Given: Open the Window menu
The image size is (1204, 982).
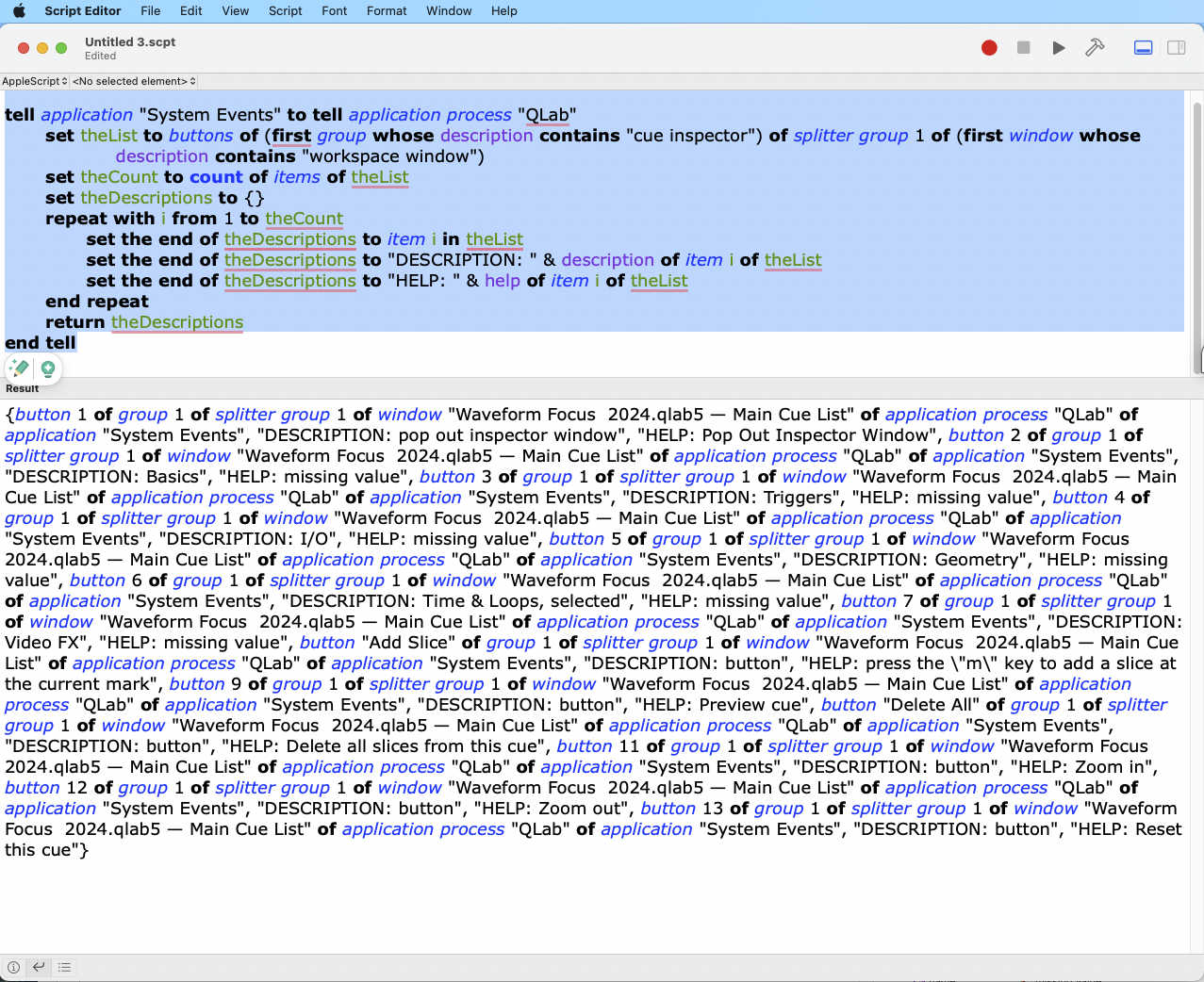Looking at the screenshot, I should pos(449,10).
